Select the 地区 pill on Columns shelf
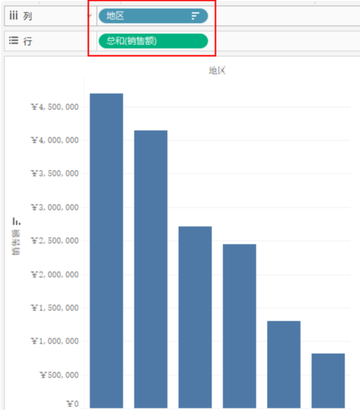The image size is (360, 410). [x=153, y=16]
